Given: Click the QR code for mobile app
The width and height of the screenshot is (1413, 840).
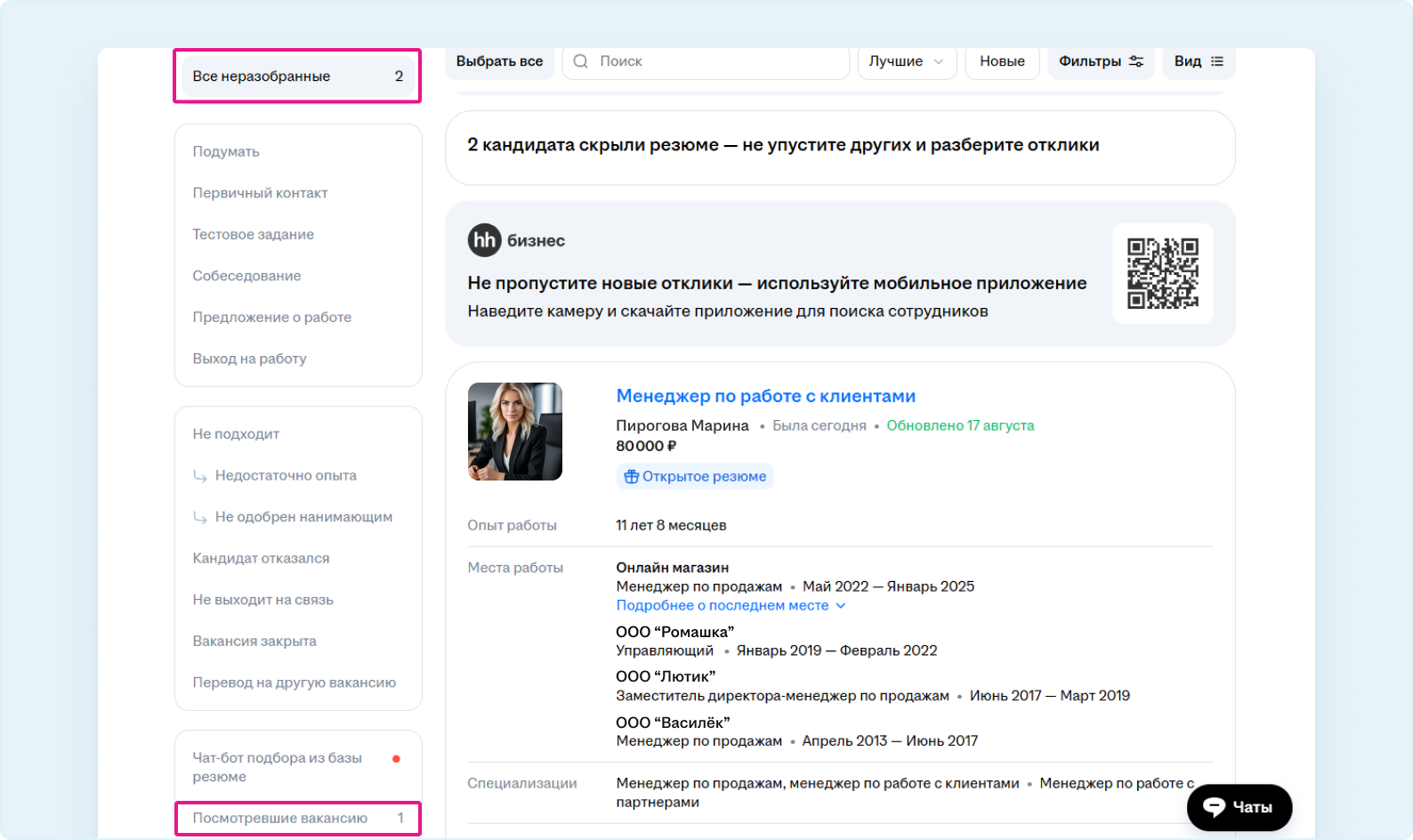Looking at the screenshot, I should coord(1162,273).
